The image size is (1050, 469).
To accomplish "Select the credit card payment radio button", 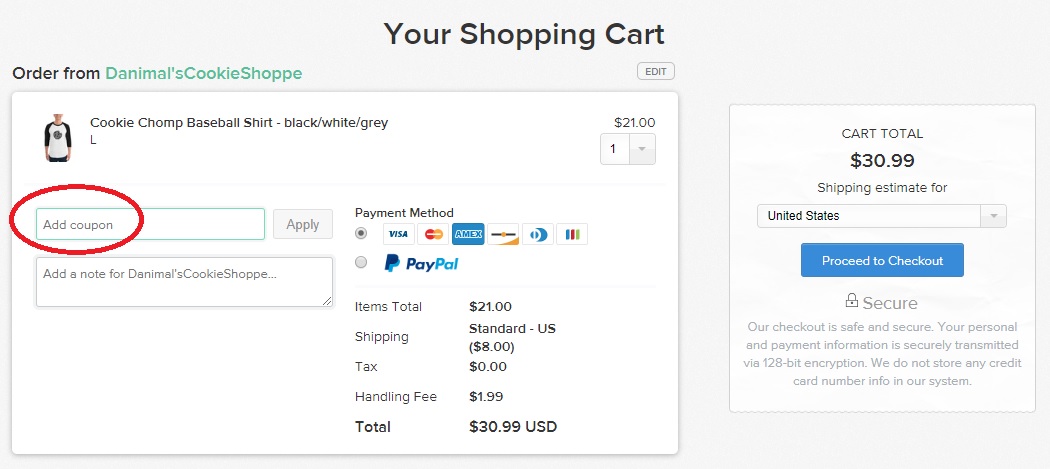I will pyautogui.click(x=362, y=233).
